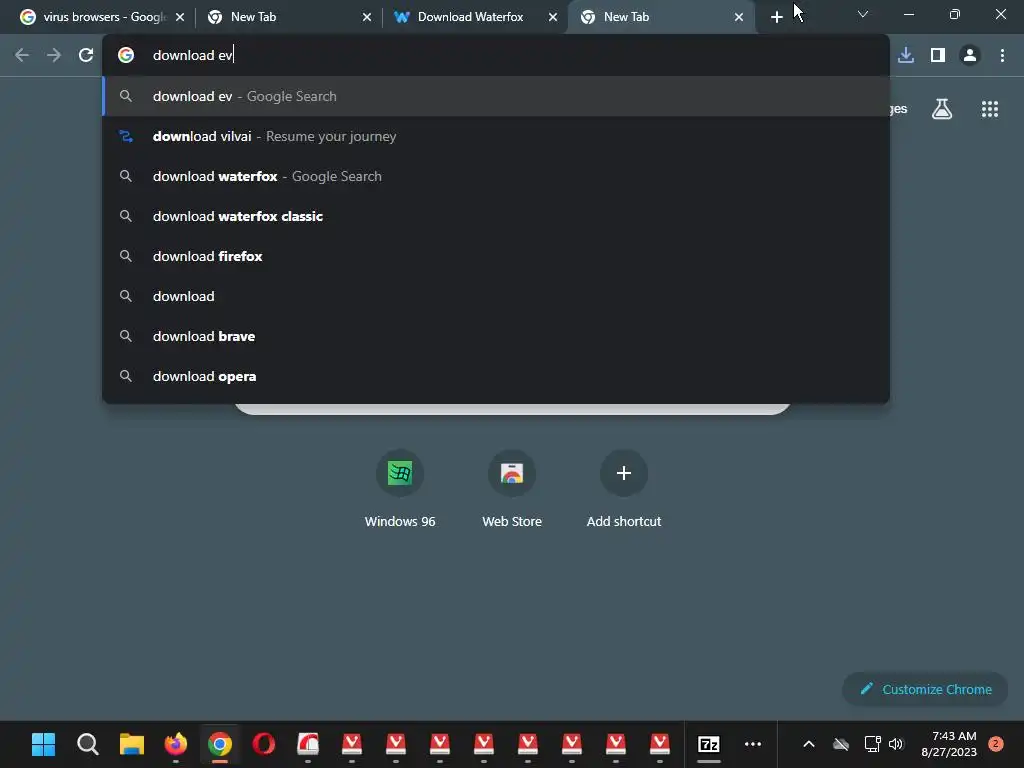Image resolution: width=1024 pixels, height=768 pixels.
Task: Expand the hidden system tray icons
Action: (808, 744)
